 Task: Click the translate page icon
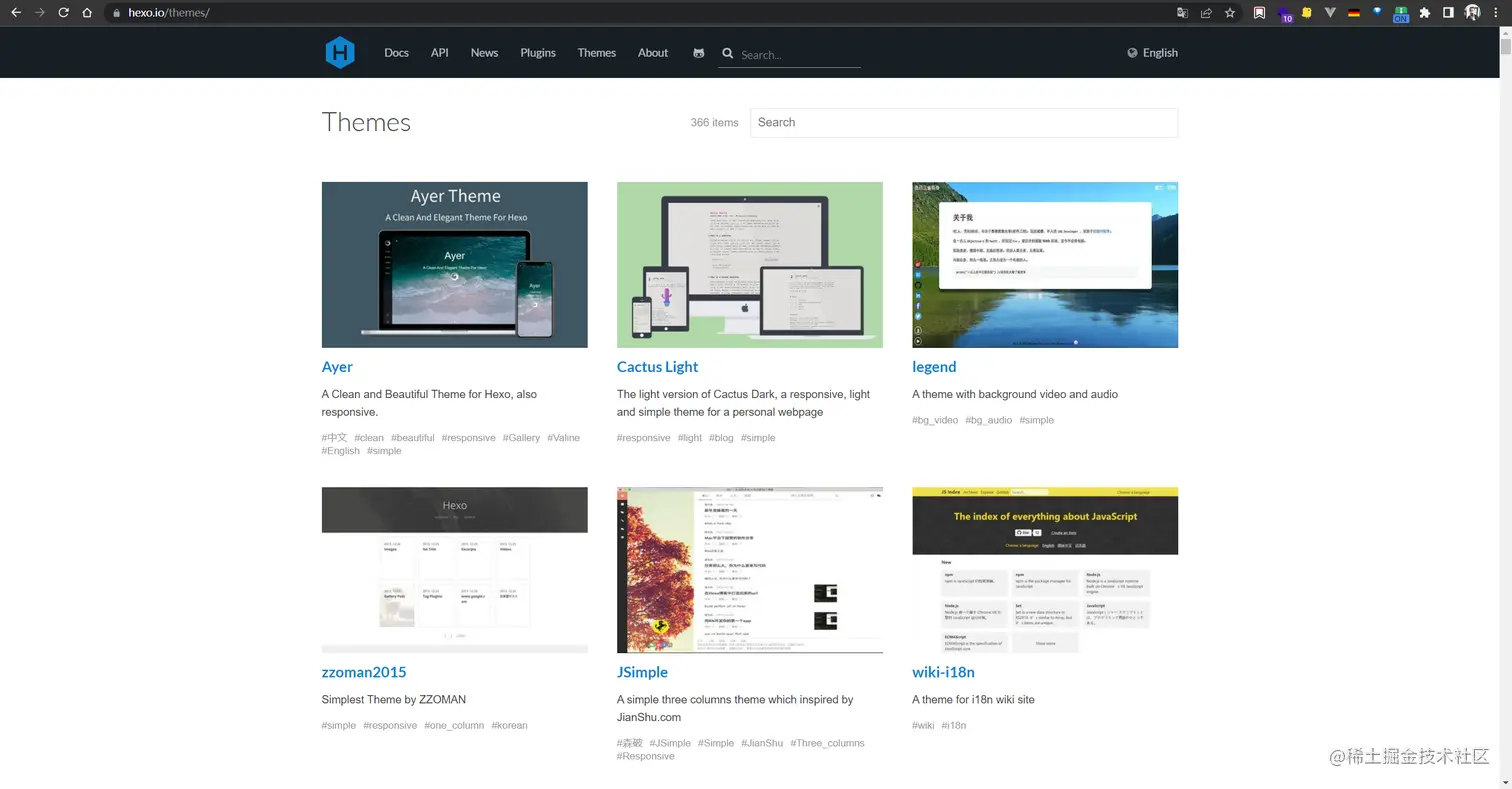tap(1182, 13)
